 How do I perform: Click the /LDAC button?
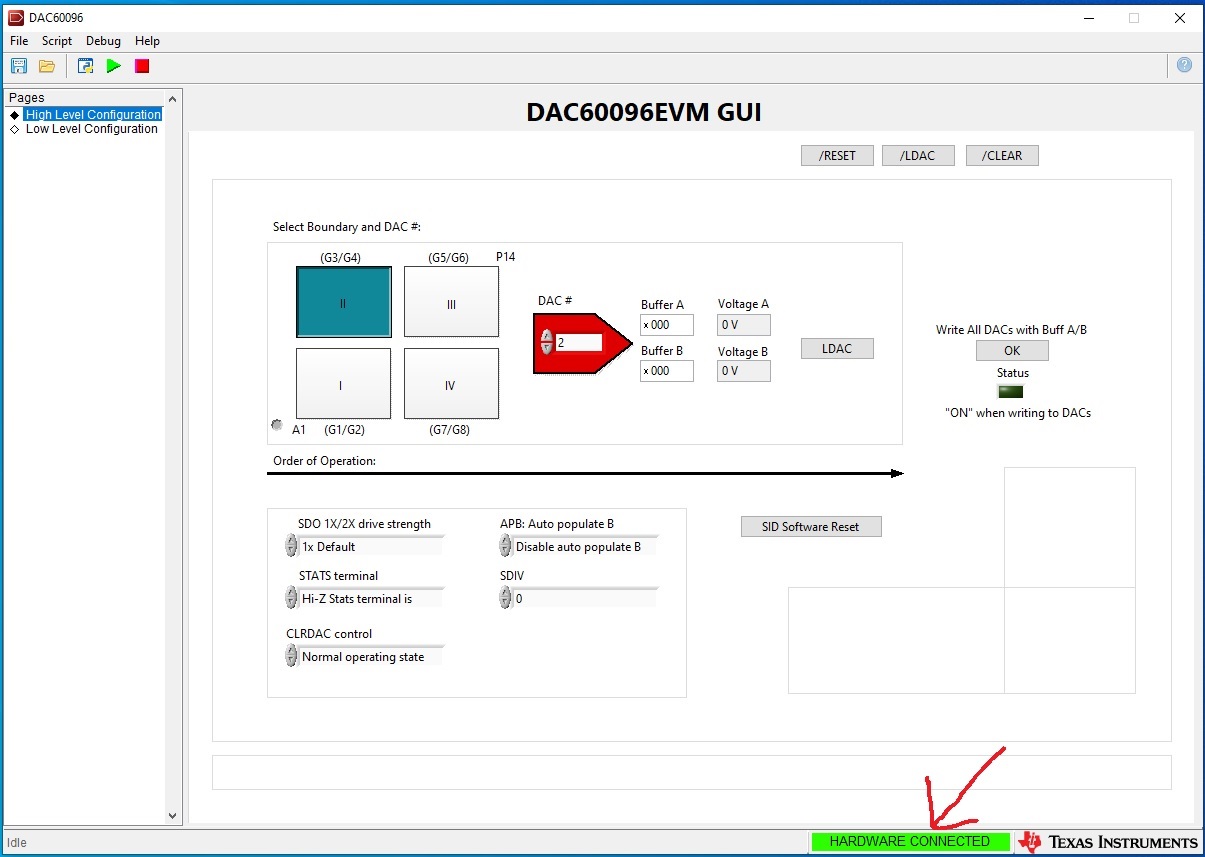[x=918, y=156]
